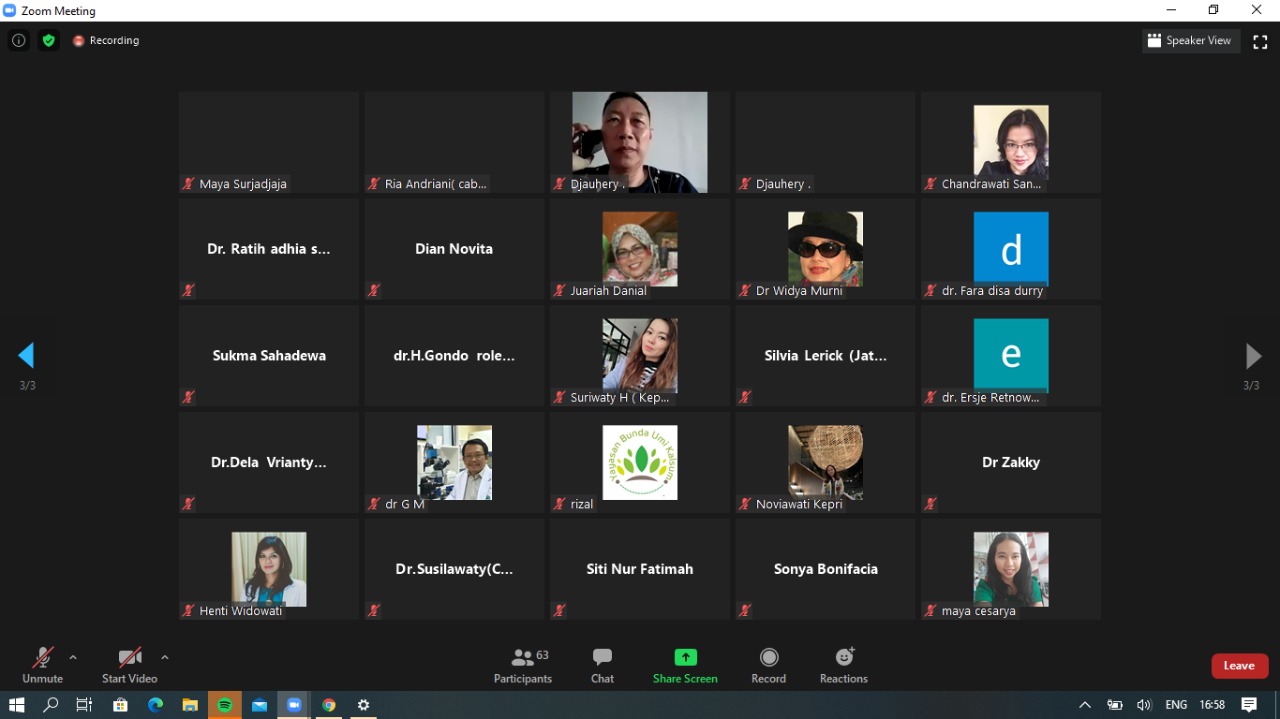Select Dr Widya Murni's video tile

pos(825,249)
